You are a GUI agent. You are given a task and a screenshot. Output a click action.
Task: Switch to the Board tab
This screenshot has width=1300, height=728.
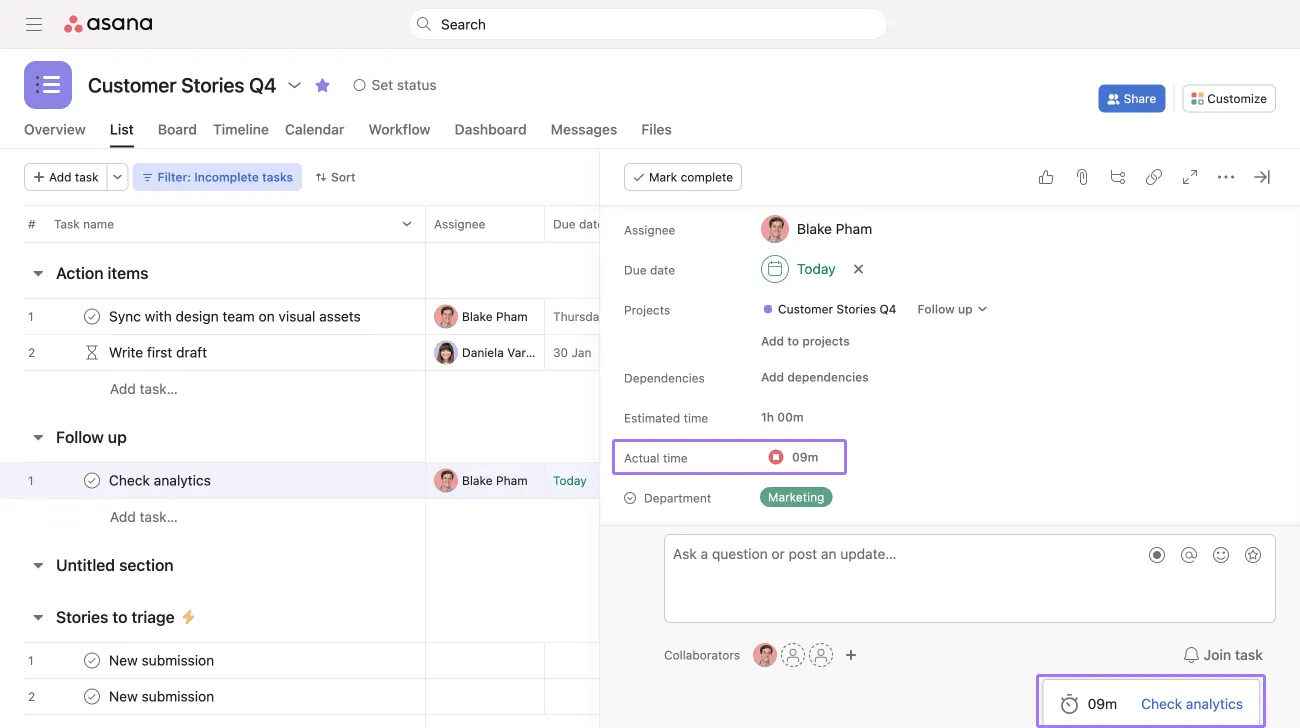pyautogui.click(x=177, y=129)
